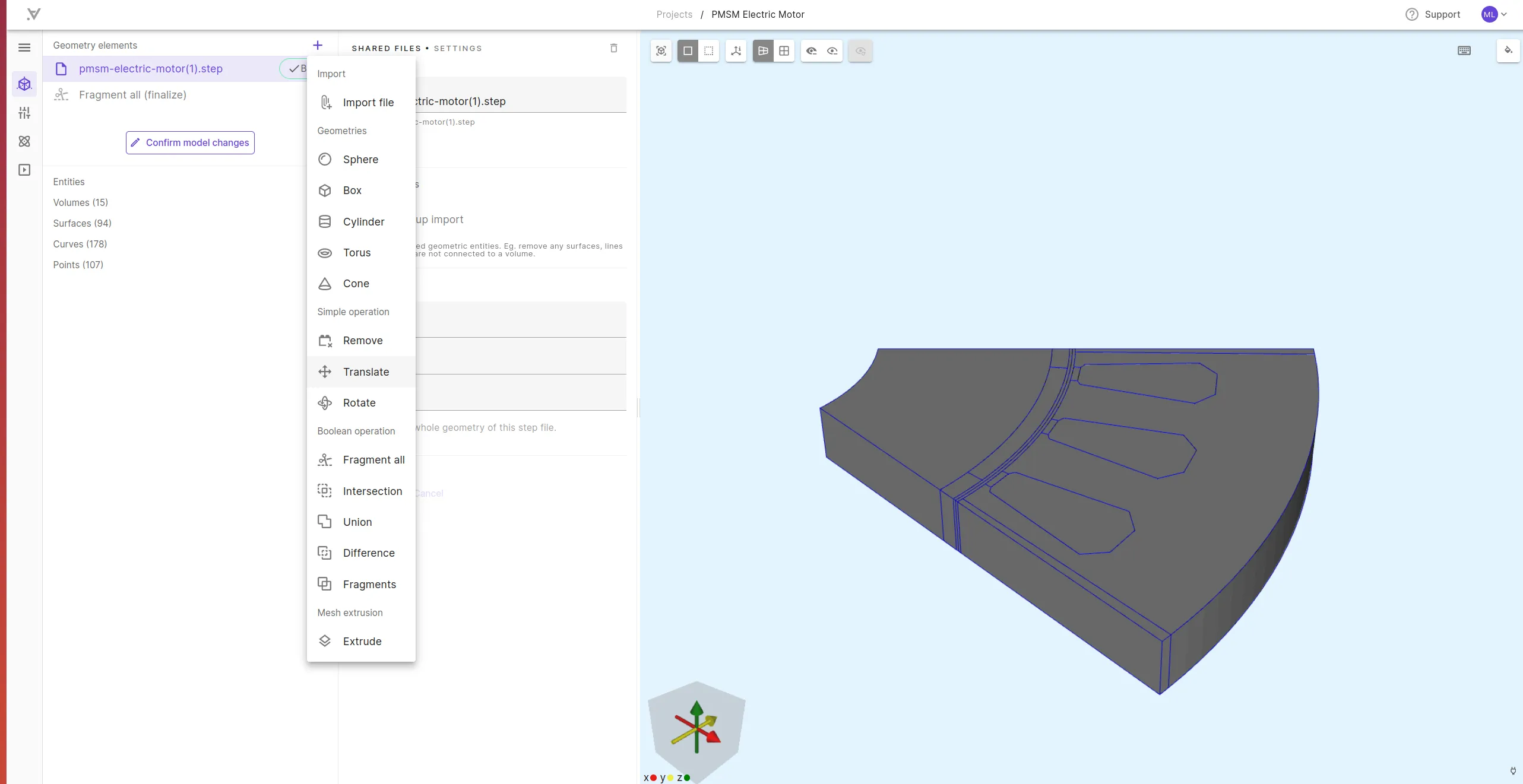
Task: Expand Volumes (15) entity list
Action: click(x=81, y=202)
